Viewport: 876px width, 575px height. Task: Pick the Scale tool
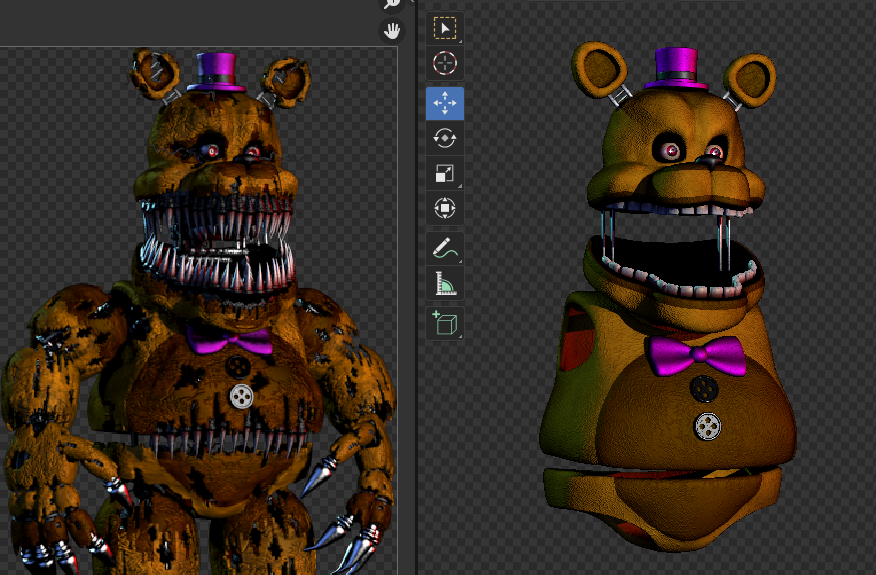[445, 173]
